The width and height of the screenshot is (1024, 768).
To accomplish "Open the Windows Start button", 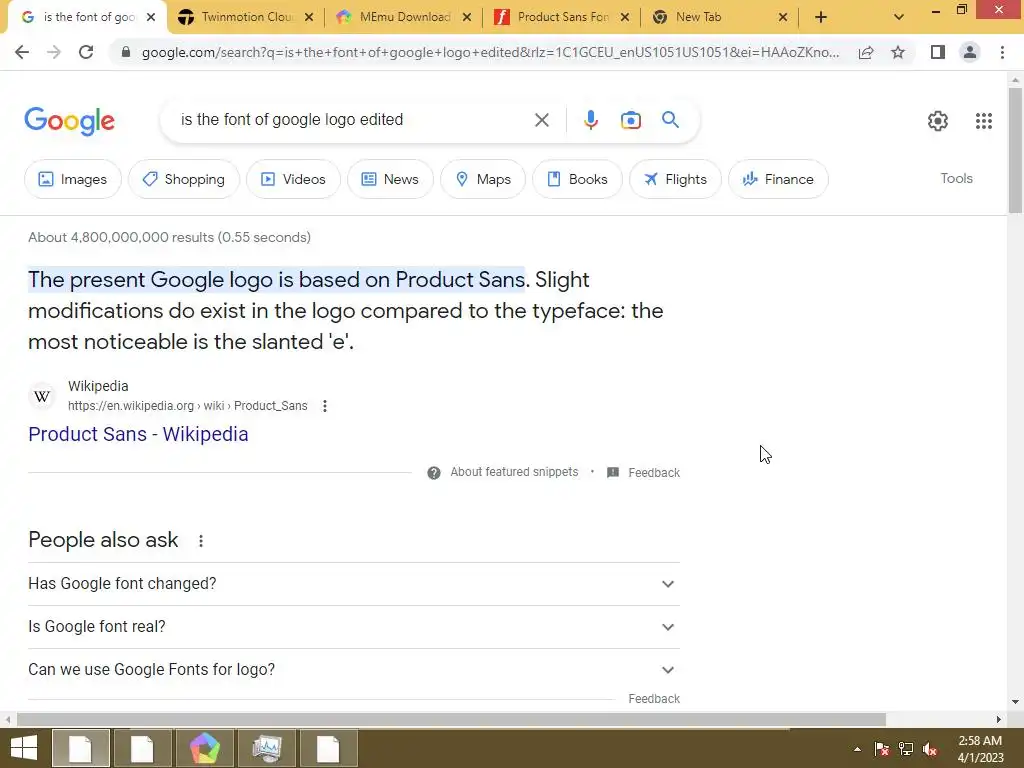I will point(24,748).
